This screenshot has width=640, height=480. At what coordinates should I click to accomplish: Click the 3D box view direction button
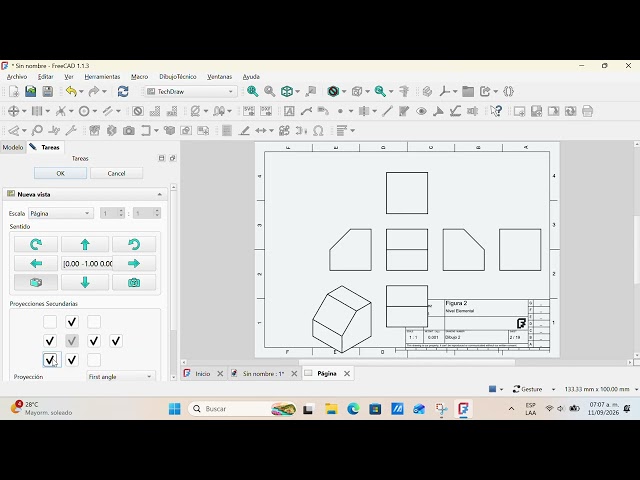[x=36, y=282]
